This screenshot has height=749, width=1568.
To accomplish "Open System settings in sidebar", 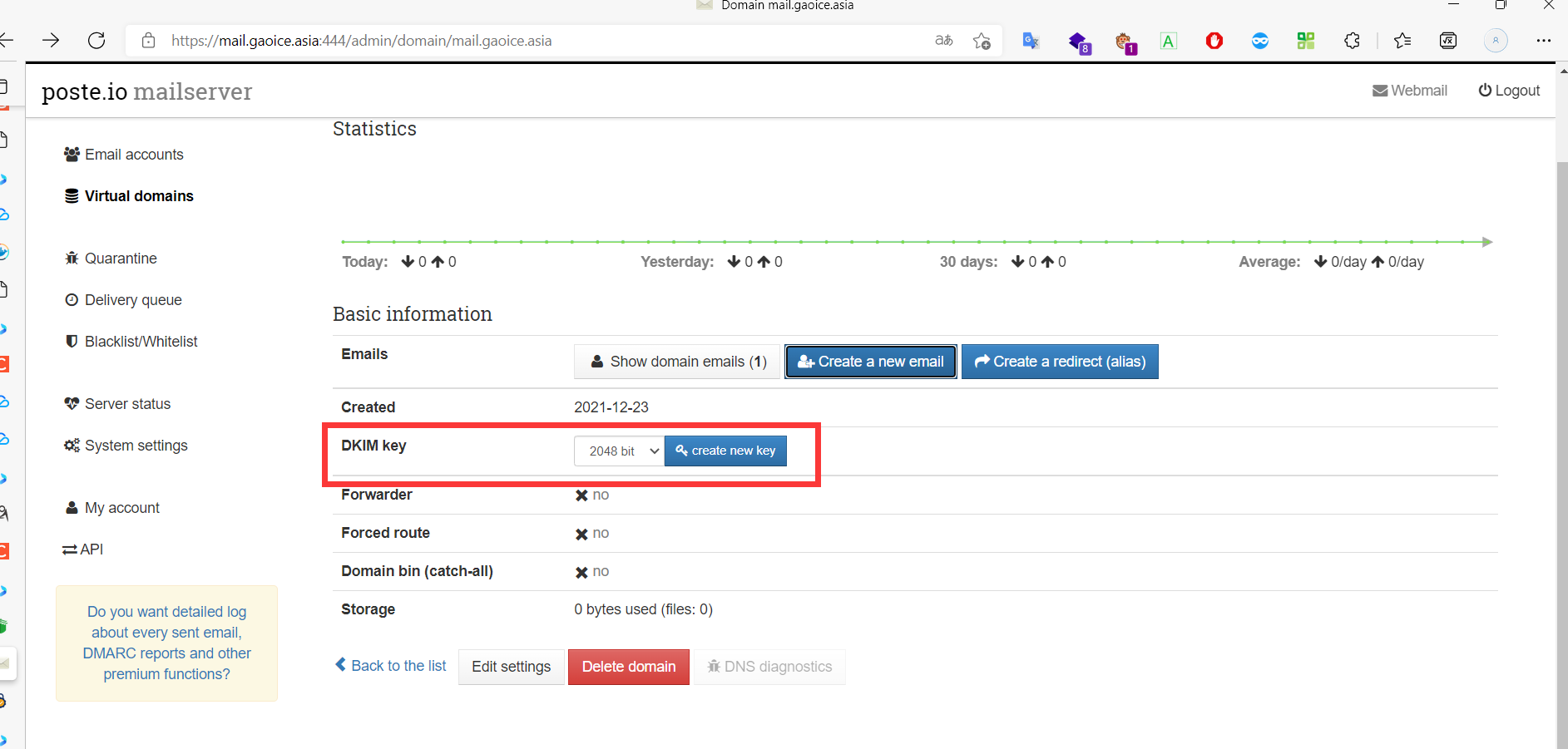I will 136,446.
